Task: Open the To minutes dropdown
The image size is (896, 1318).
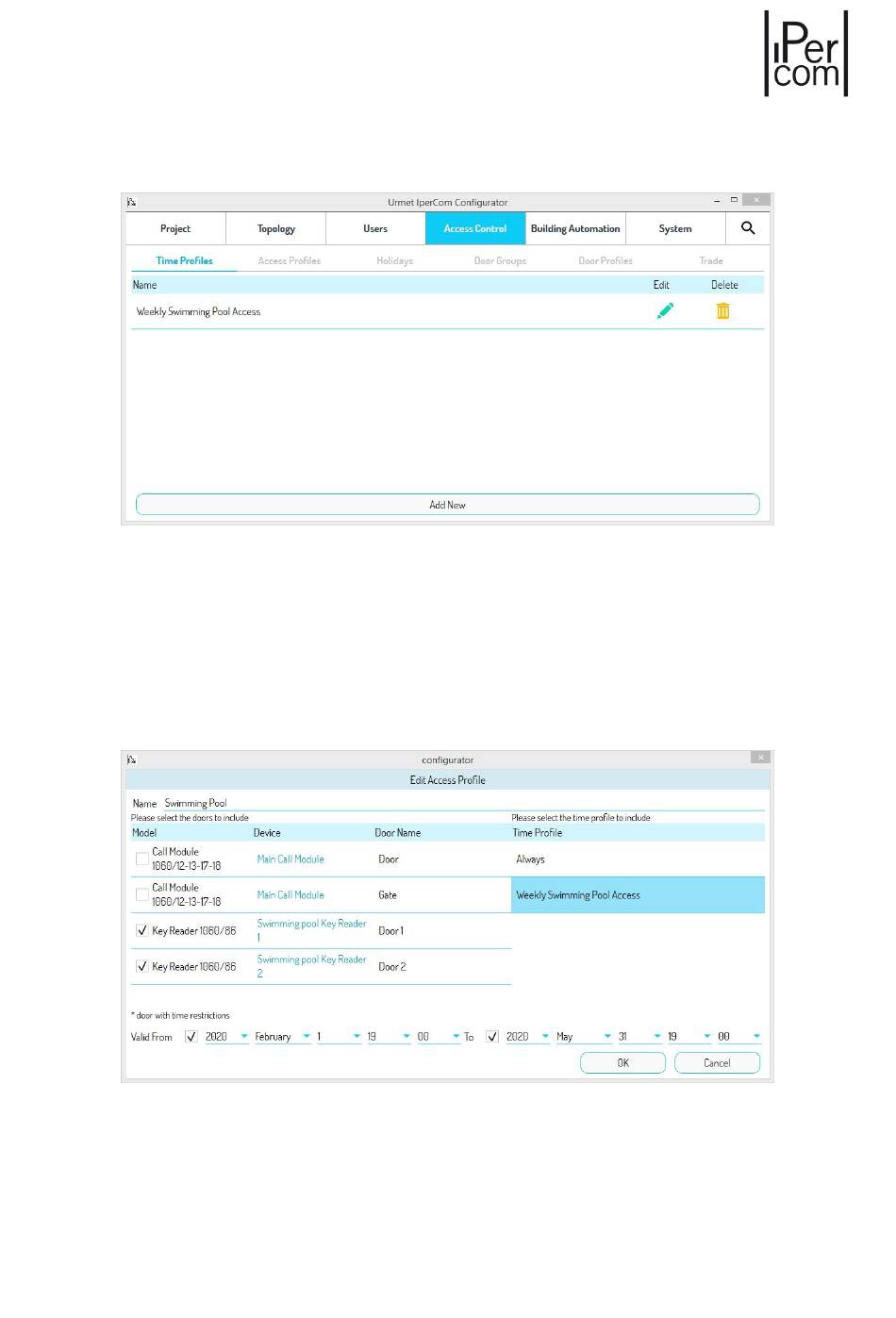Action: (x=739, y=1036)
